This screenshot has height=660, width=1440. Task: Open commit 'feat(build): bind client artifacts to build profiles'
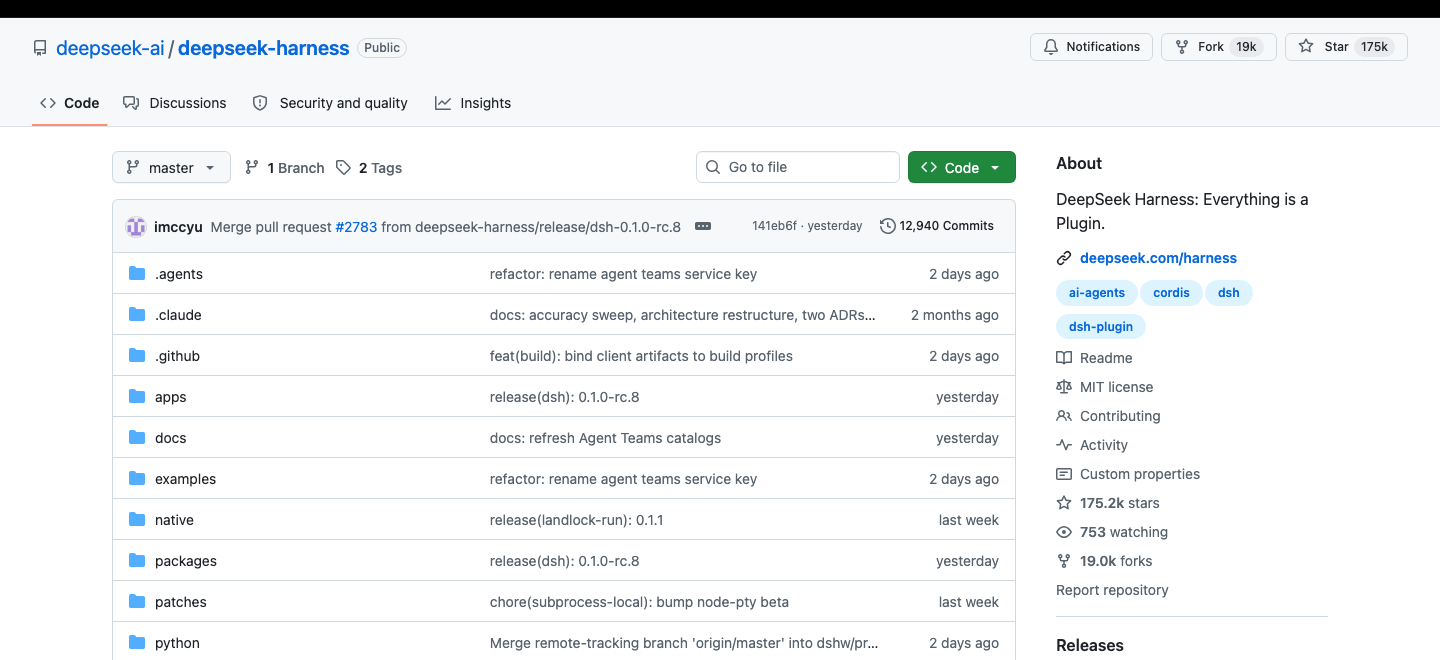coord(641,356)
